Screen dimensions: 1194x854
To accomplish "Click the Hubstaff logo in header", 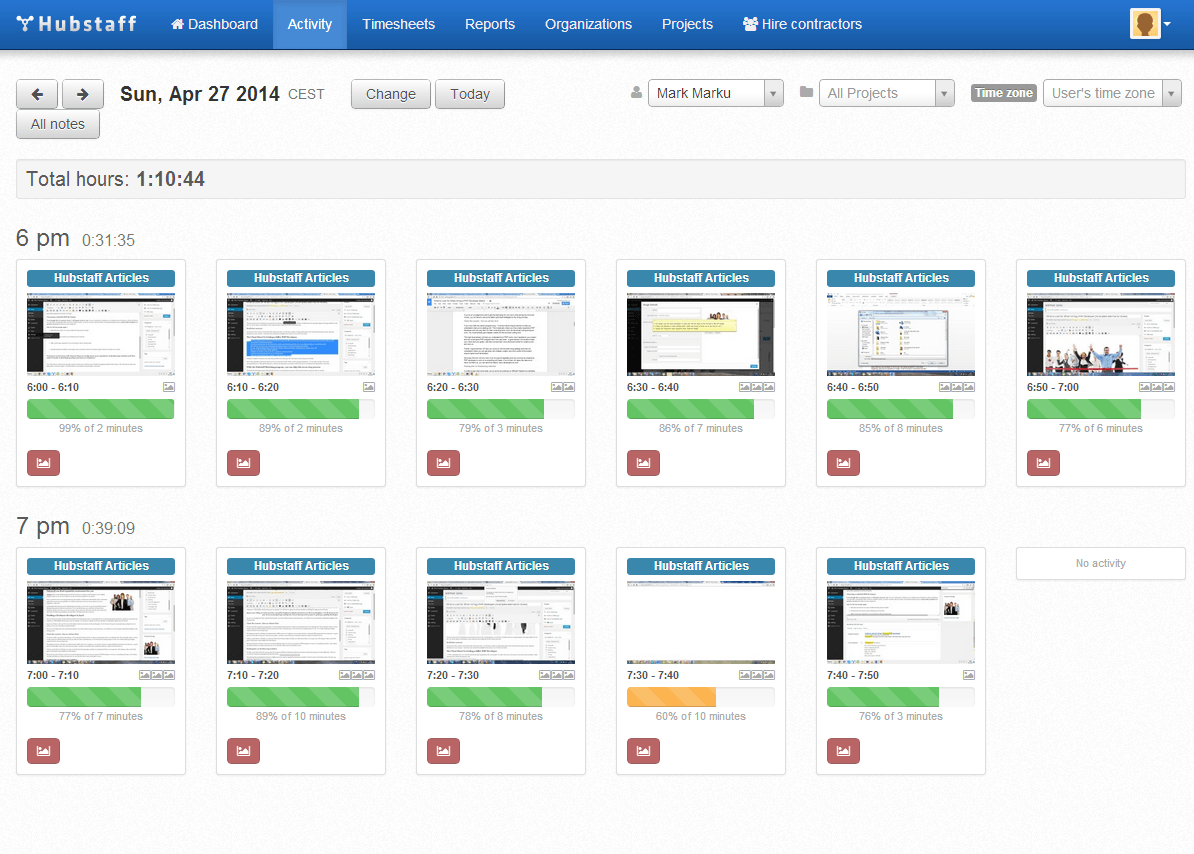I will click(x=77, y=24).
